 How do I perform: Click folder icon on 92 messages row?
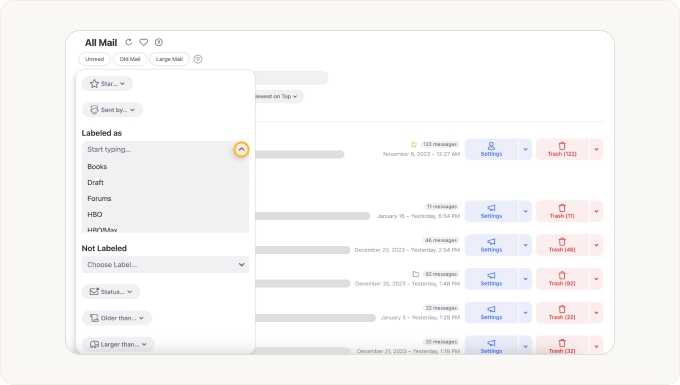[415, 274]
